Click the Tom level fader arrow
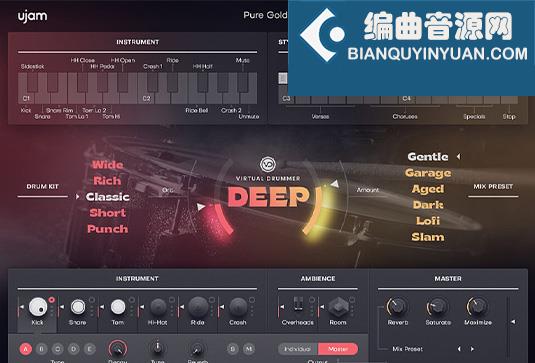 pyautogui.click(x=102, y=307)
